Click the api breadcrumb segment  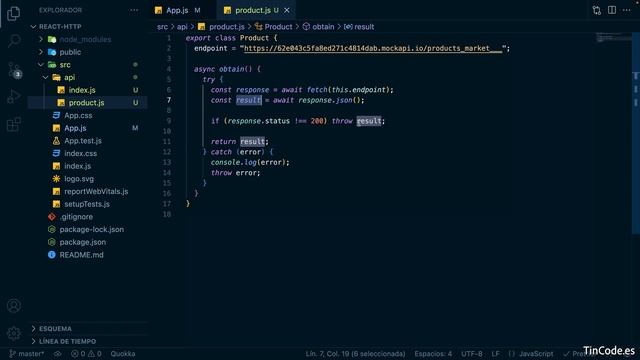(x=182, y=27)
